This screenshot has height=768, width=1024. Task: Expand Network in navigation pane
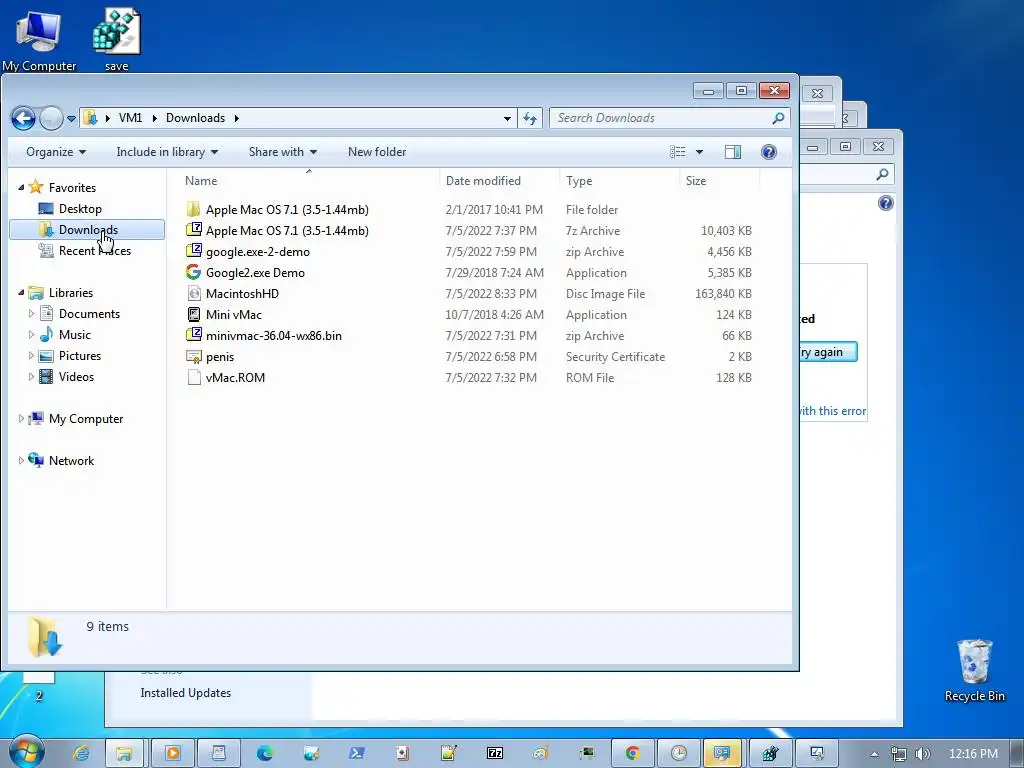pos(21,460)
